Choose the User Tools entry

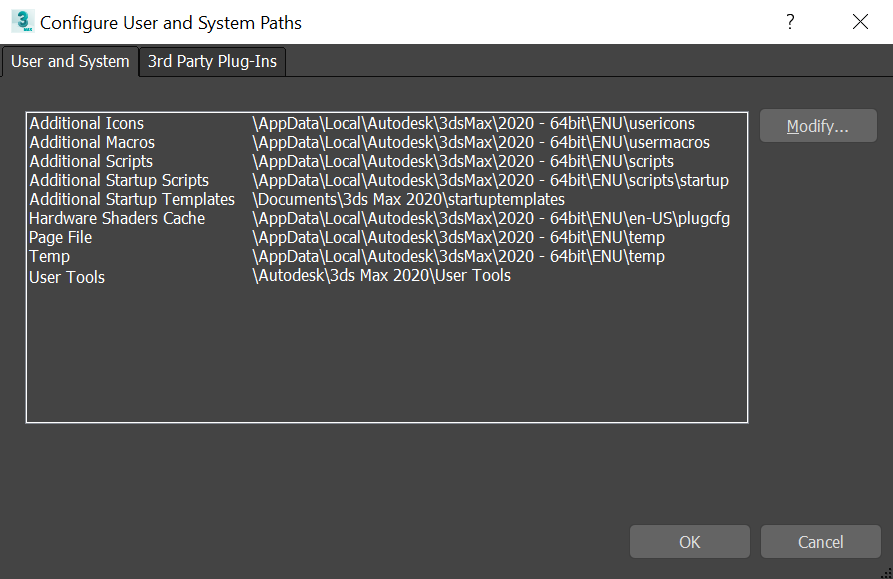tap(67, 277)
